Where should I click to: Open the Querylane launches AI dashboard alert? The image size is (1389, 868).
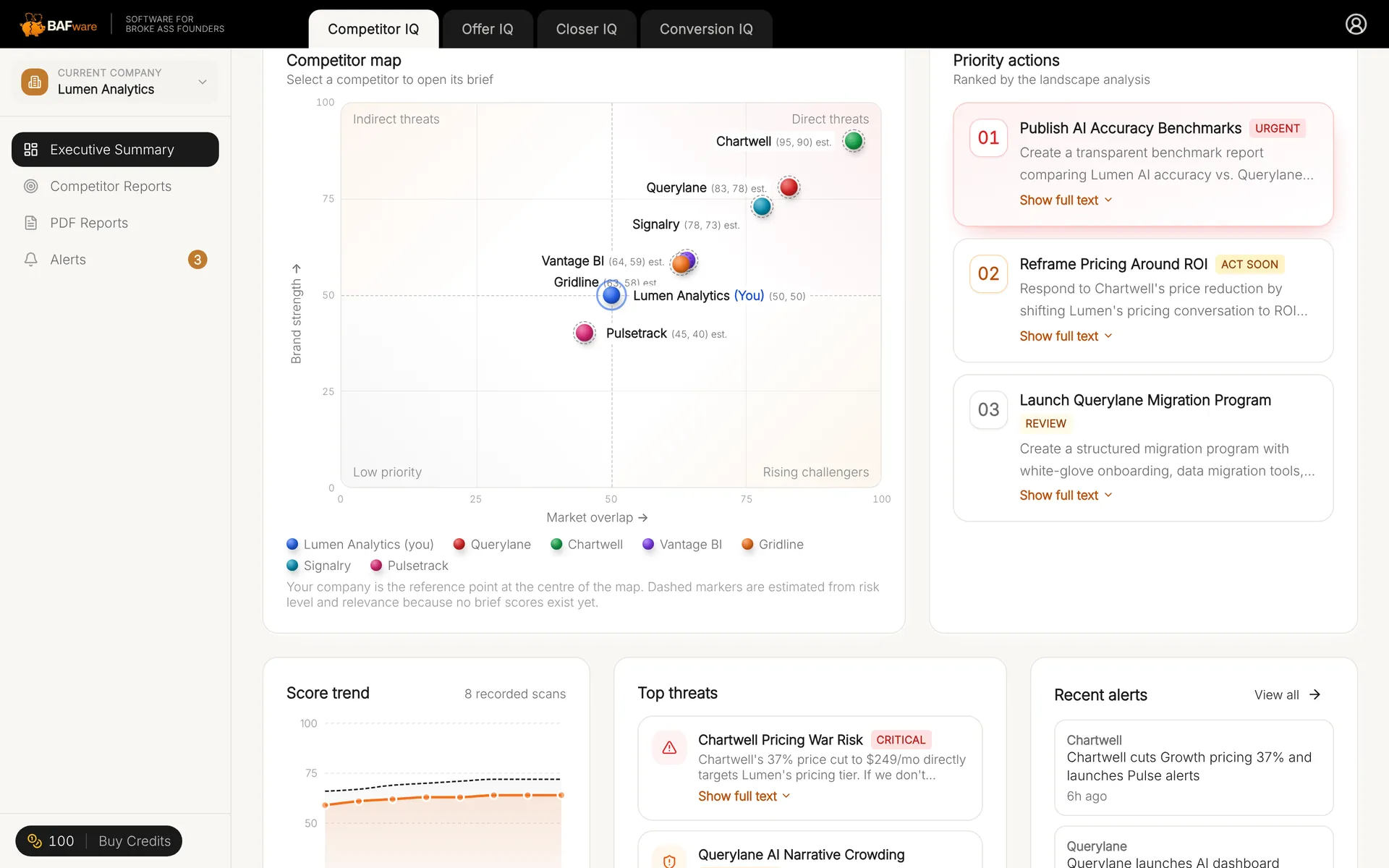pos(1194,848)
